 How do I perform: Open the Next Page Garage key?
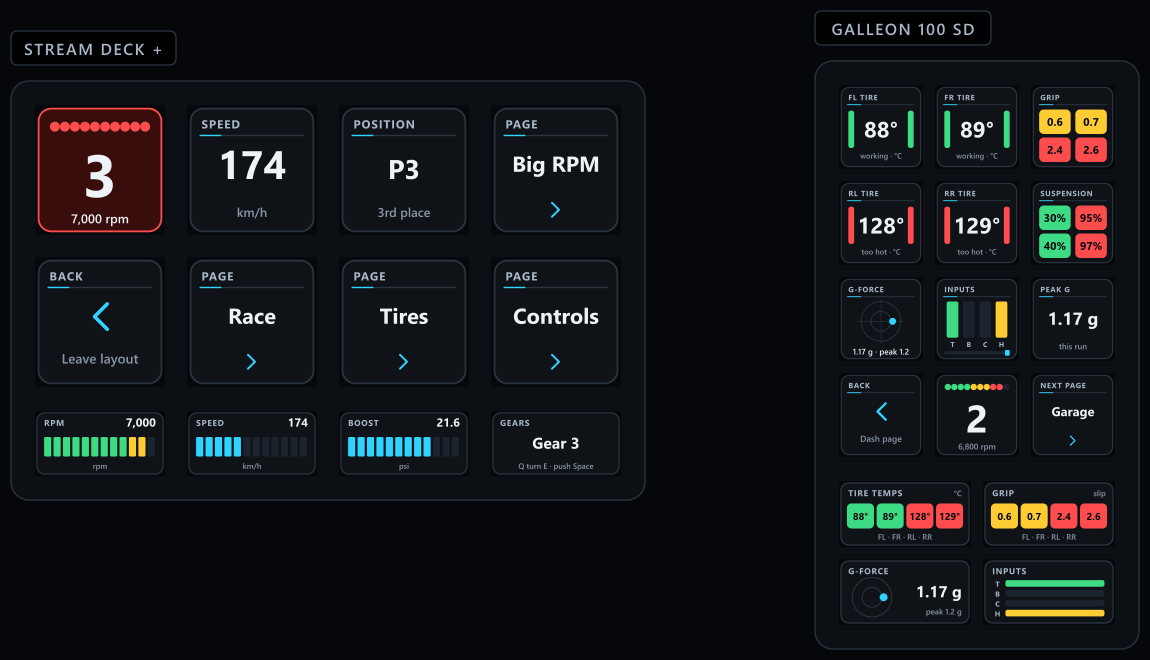(x=1073, y=415)
